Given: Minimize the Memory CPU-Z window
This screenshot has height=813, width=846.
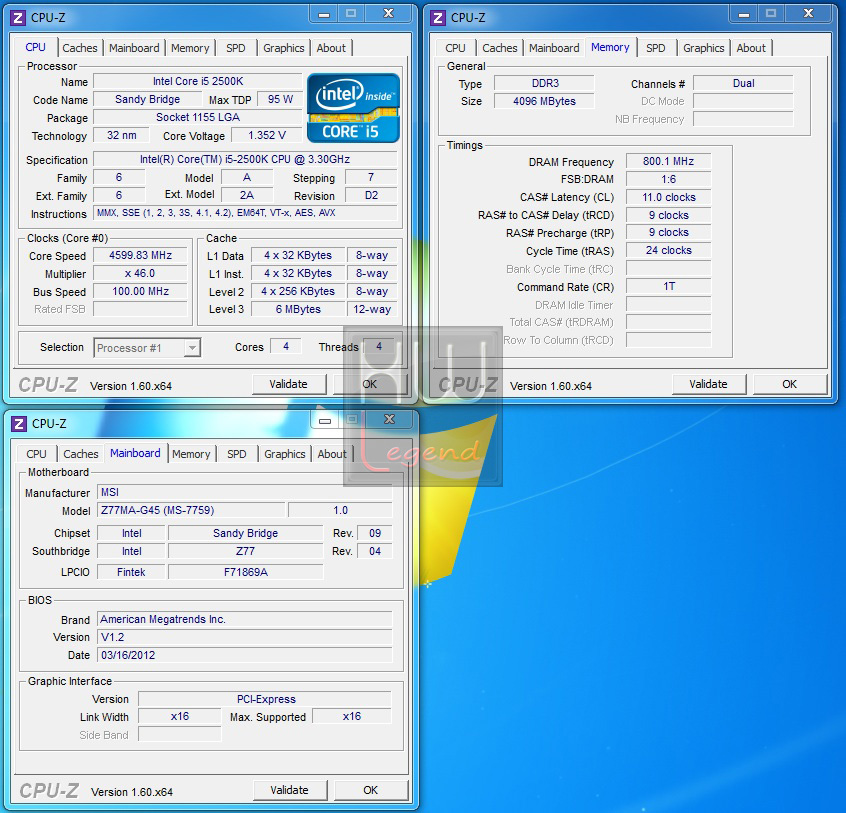Looking at the screenshot, I should point(743,14).
